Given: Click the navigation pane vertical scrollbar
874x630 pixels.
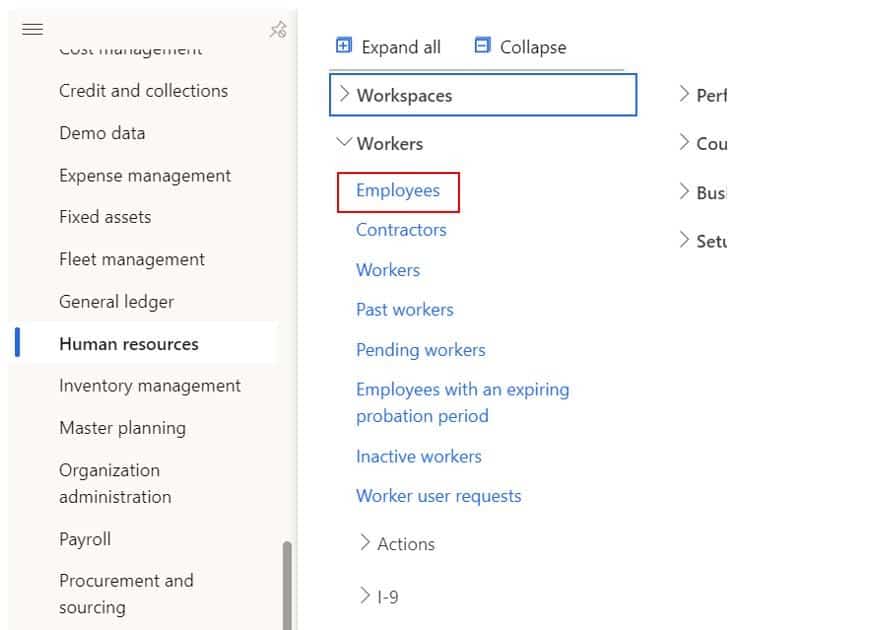Looking at the screenshot, I should point(287,585).
